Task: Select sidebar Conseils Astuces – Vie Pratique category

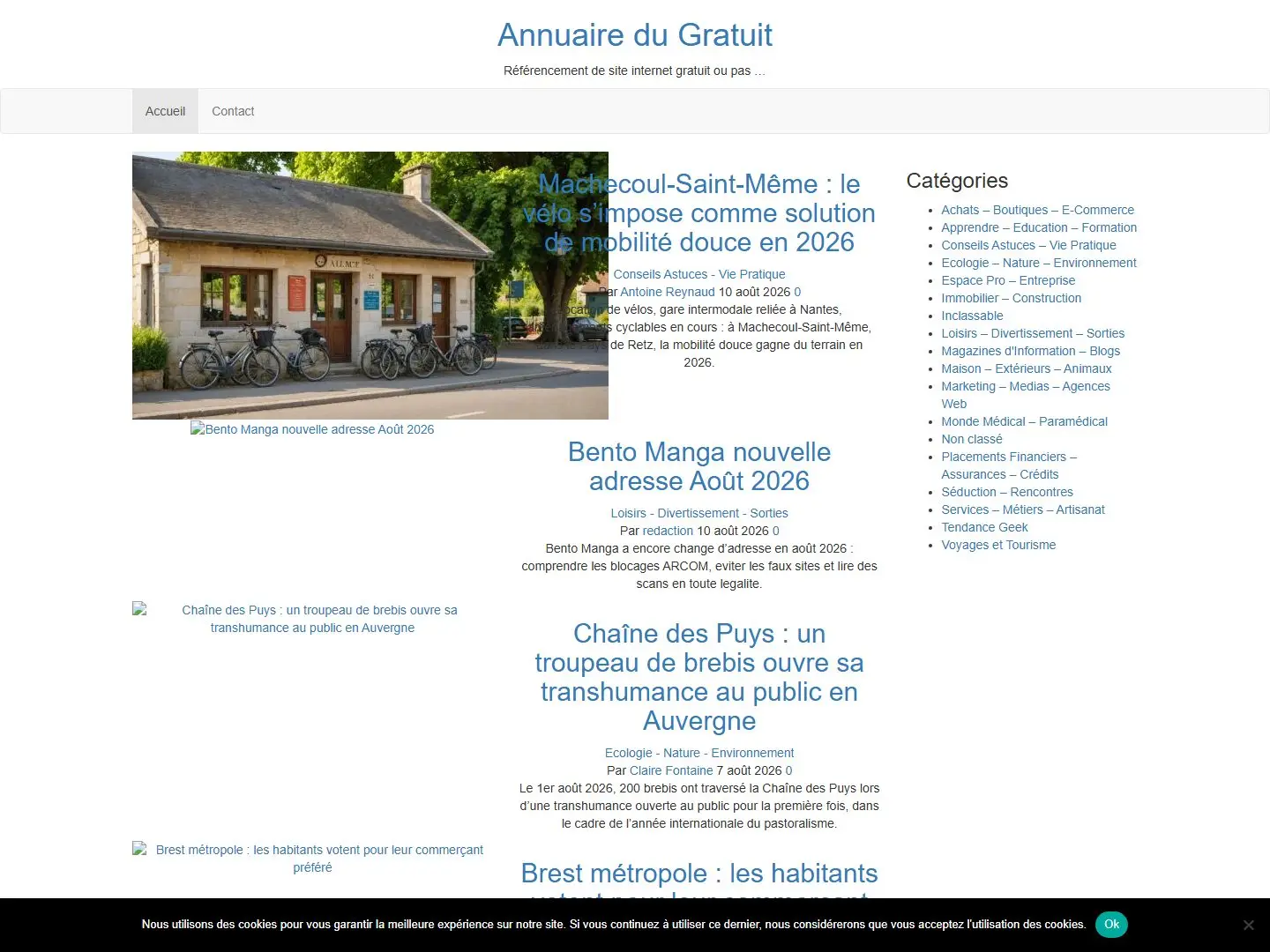Action: pos(1028,245)
